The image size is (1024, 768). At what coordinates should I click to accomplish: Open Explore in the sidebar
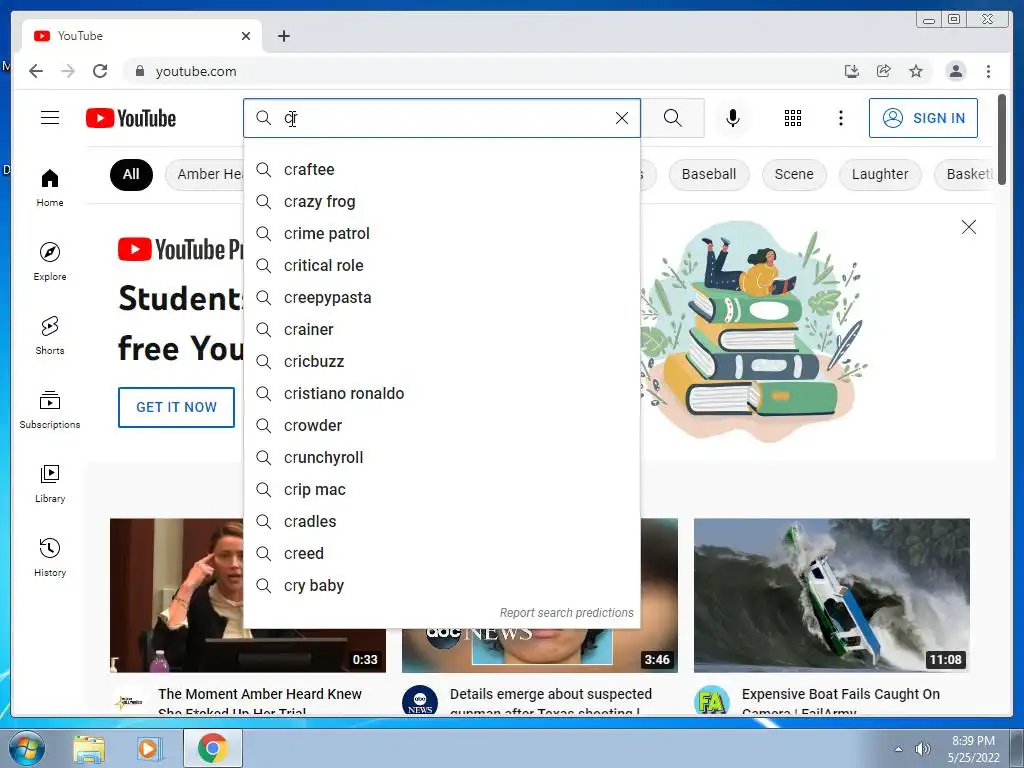click(50, 261)
